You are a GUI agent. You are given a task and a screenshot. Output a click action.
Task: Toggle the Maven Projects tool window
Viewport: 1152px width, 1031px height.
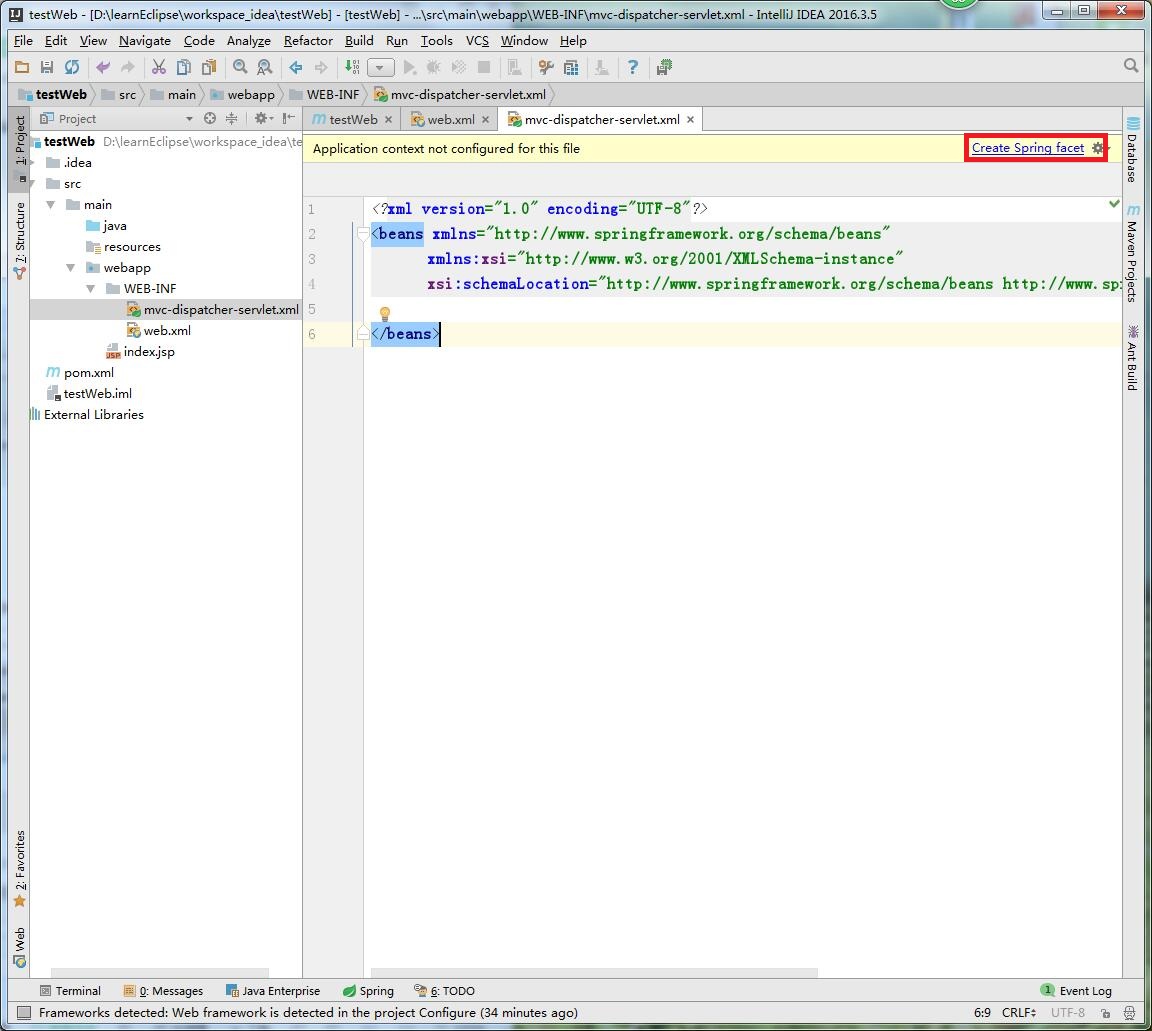point(1132,254)
